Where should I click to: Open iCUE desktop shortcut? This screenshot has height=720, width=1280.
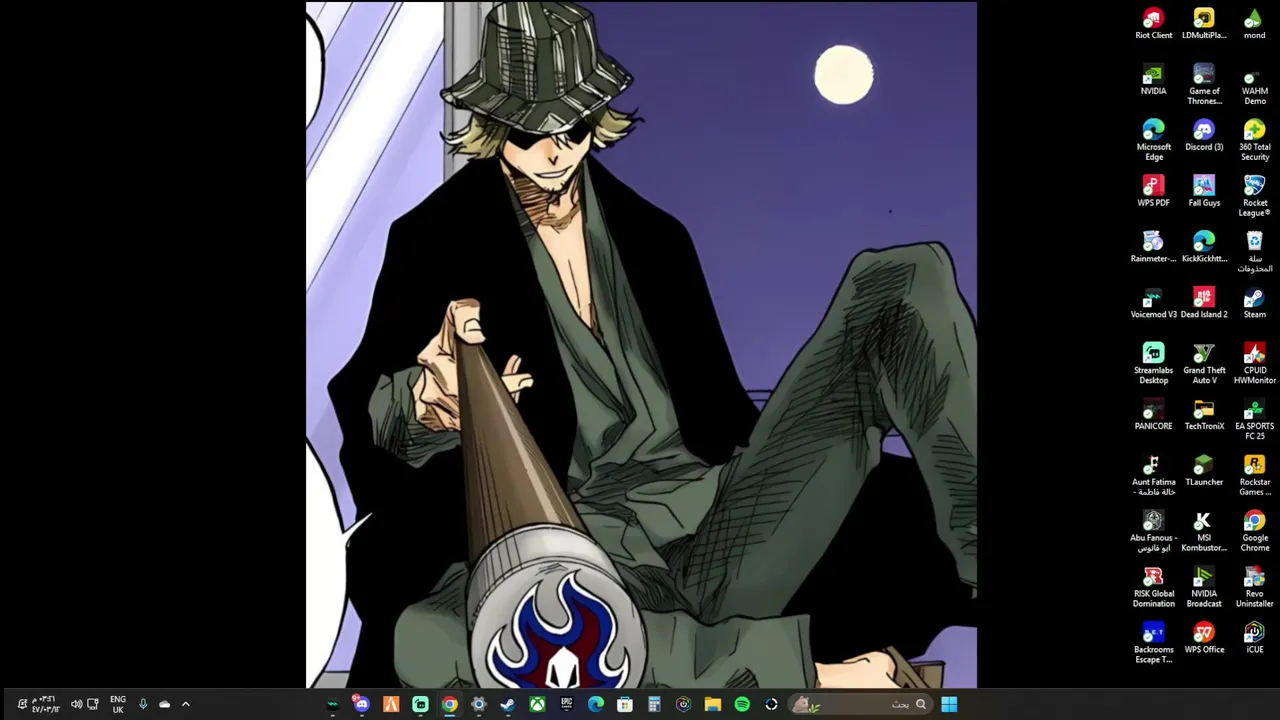point(1254,640)
